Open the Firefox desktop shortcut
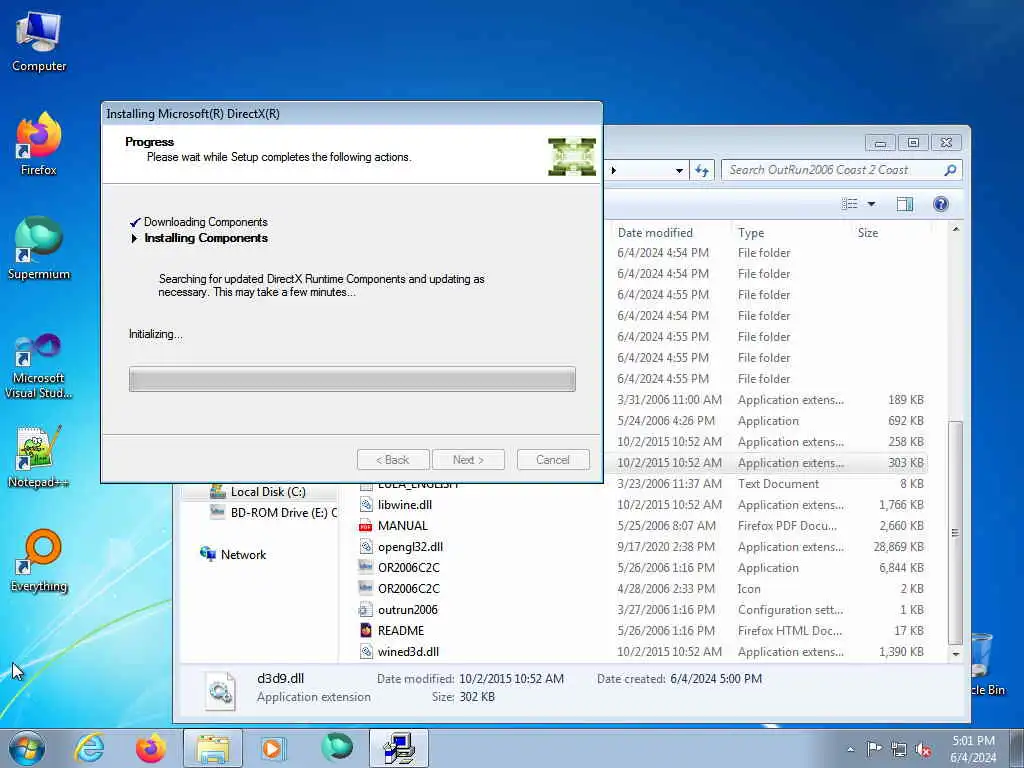This screenshot has width=1024, height=768. pyautogui.click(x=39, y=144)
